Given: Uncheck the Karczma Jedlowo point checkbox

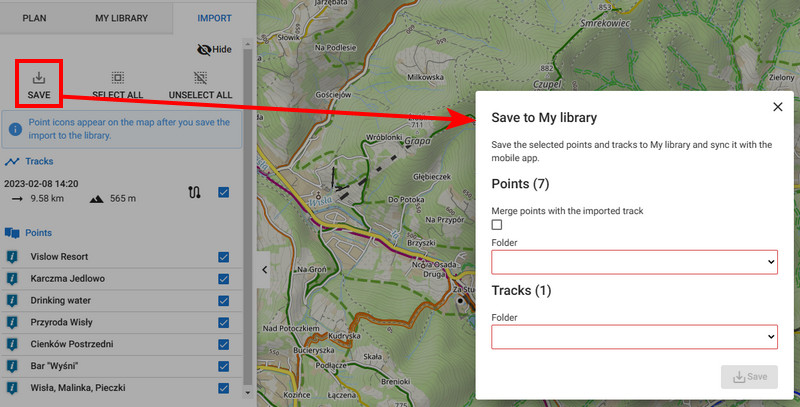Looking at the screenshot, I should pyautogui.click(x=223, y=279).
